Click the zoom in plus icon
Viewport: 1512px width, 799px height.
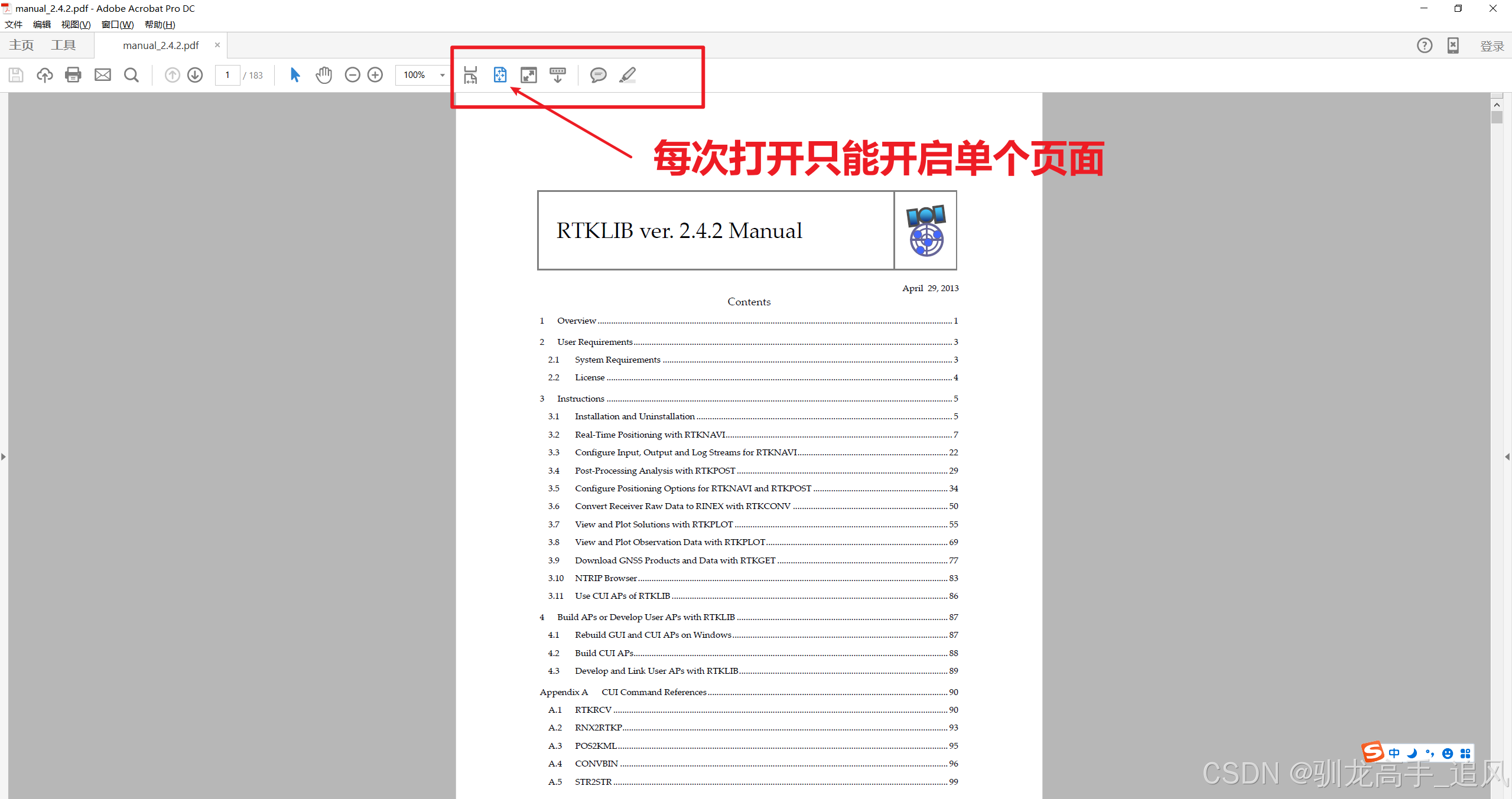click(375, 75)
